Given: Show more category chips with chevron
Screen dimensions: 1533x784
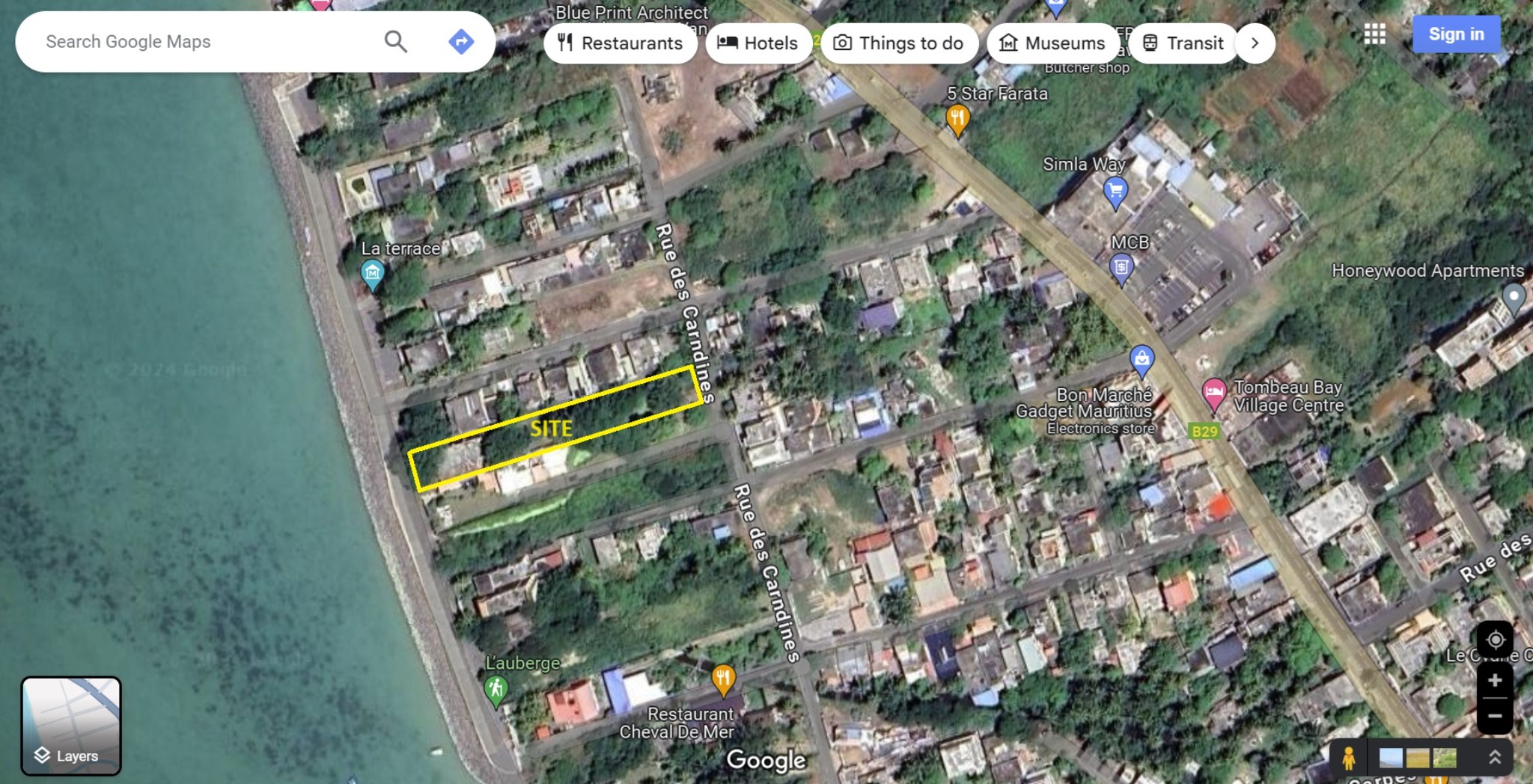Looking at the screenshot, I should point(1255,43).
